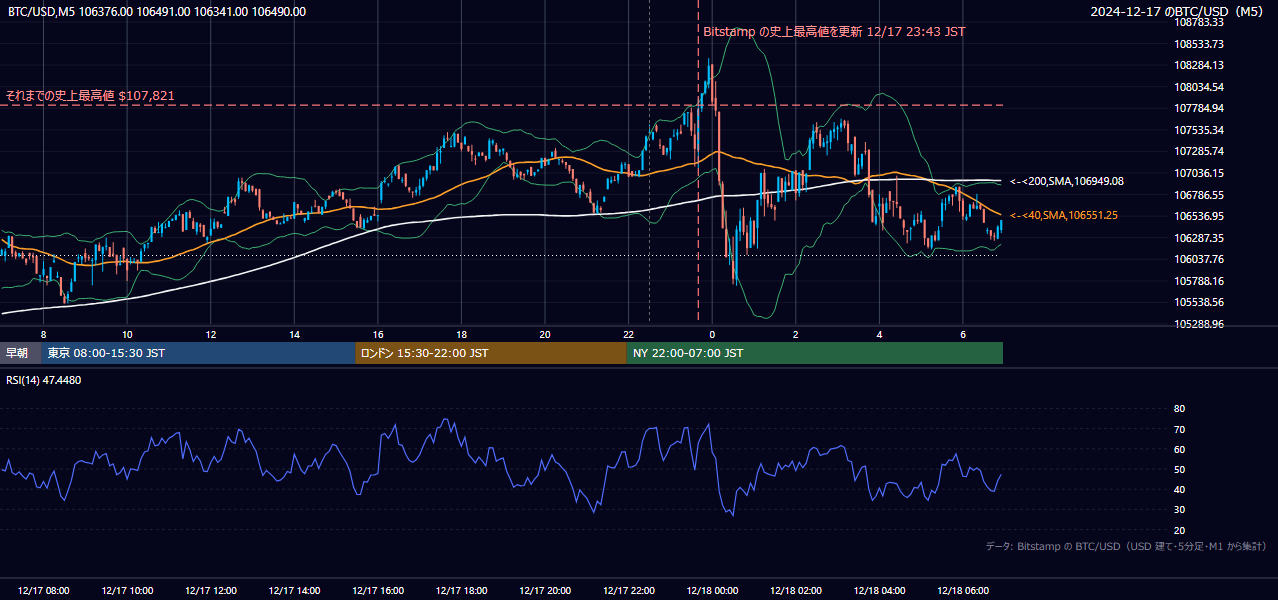Click the BTC/USD,M5 OHLC header text
This screenshot has width=1278, height=600.
click(157, 12)
